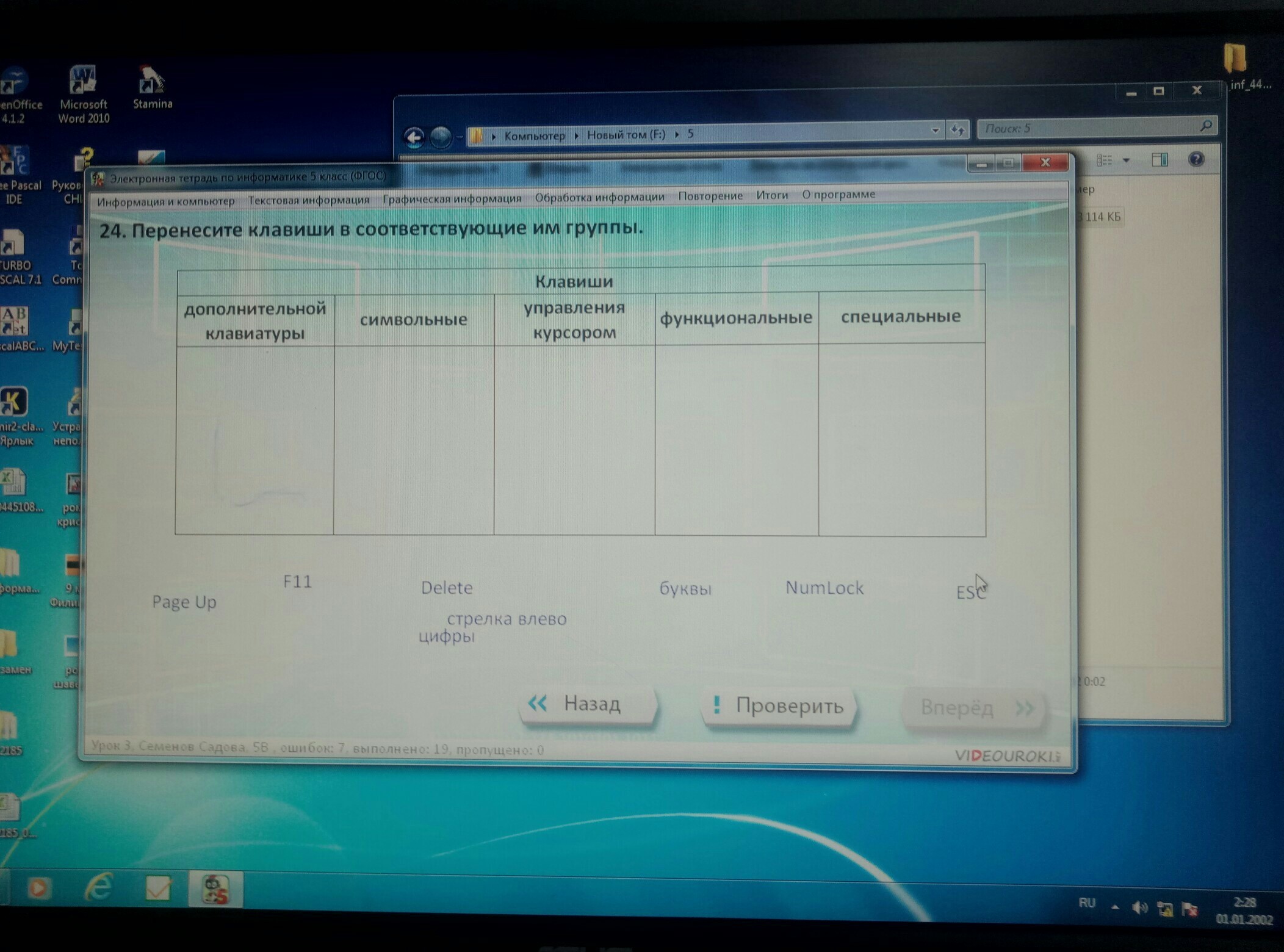Viewport: 1284px width, 952px height.
Task: Open the Итоги menu
Action: pyautogui.click(x=771, y=195)
